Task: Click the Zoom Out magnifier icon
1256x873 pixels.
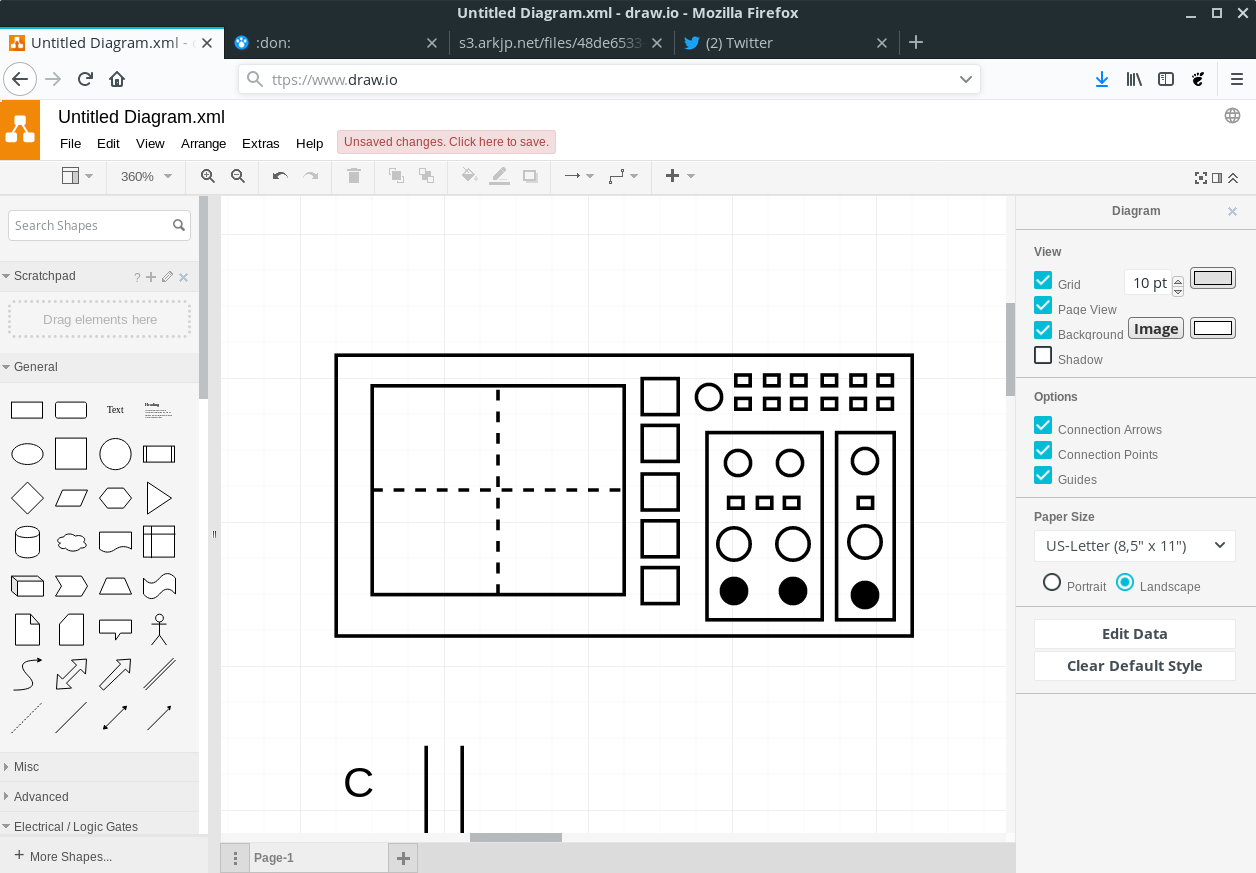Action: (x=238, y=176)
